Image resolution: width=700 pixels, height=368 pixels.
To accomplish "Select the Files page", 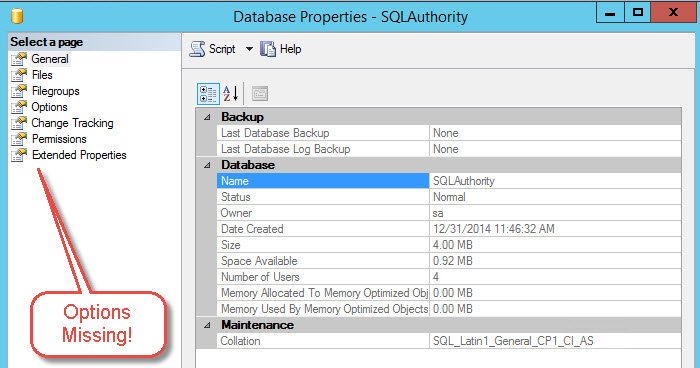I will pyautogui.click(x=42, y=75).
